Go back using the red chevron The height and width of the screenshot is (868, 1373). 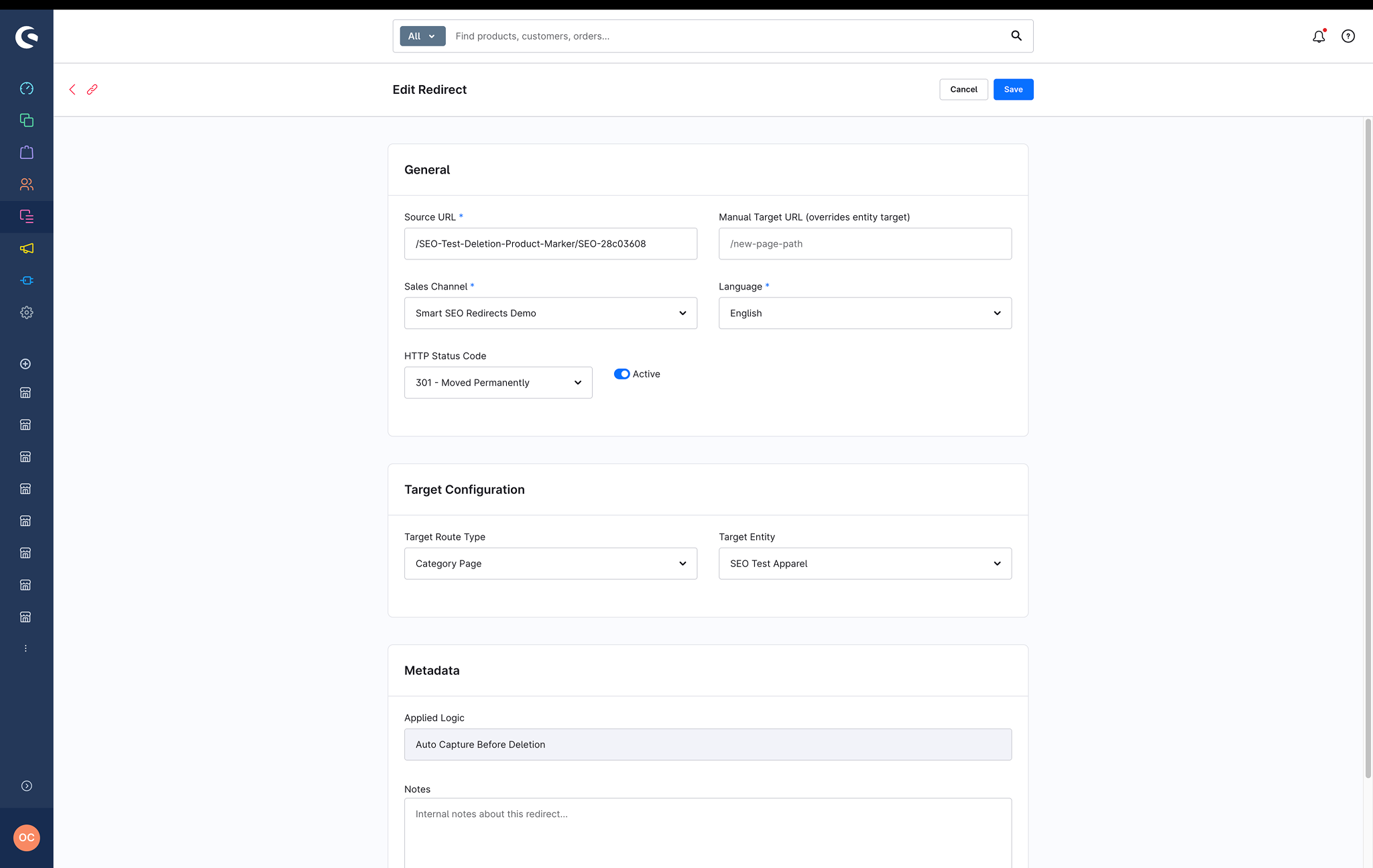[72, 89]
